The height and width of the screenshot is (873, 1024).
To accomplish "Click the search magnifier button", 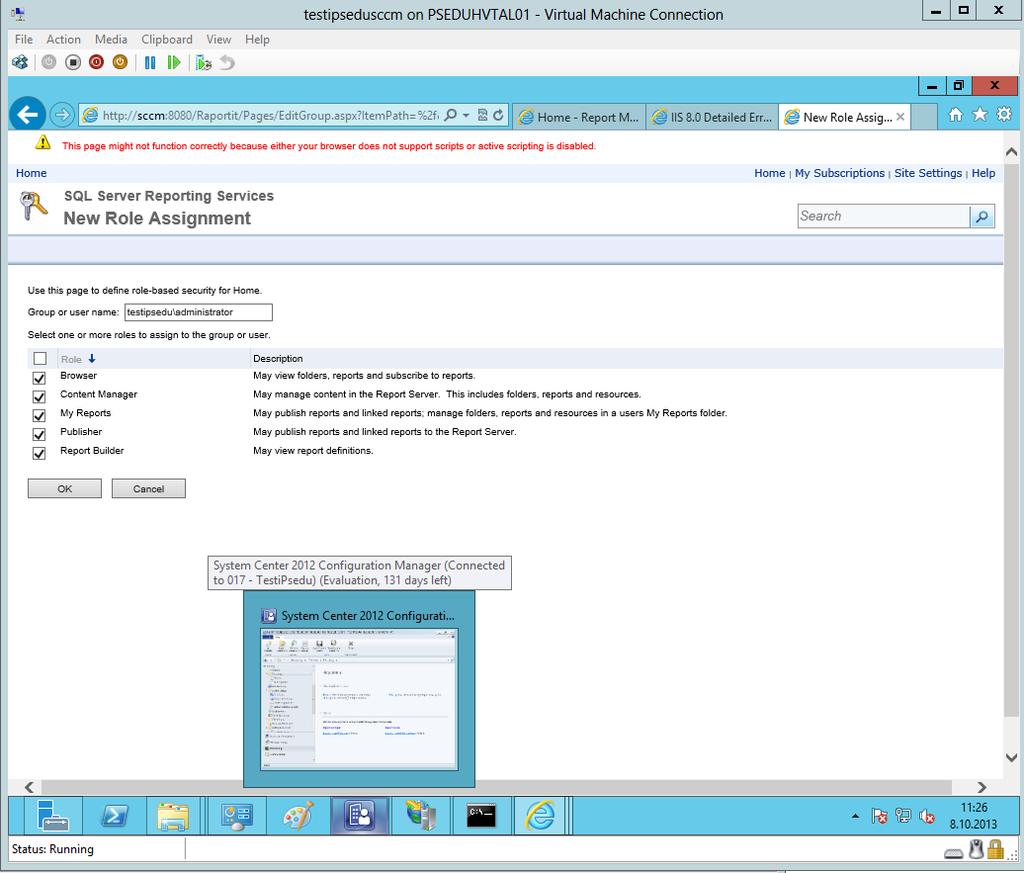I will 982,216.
